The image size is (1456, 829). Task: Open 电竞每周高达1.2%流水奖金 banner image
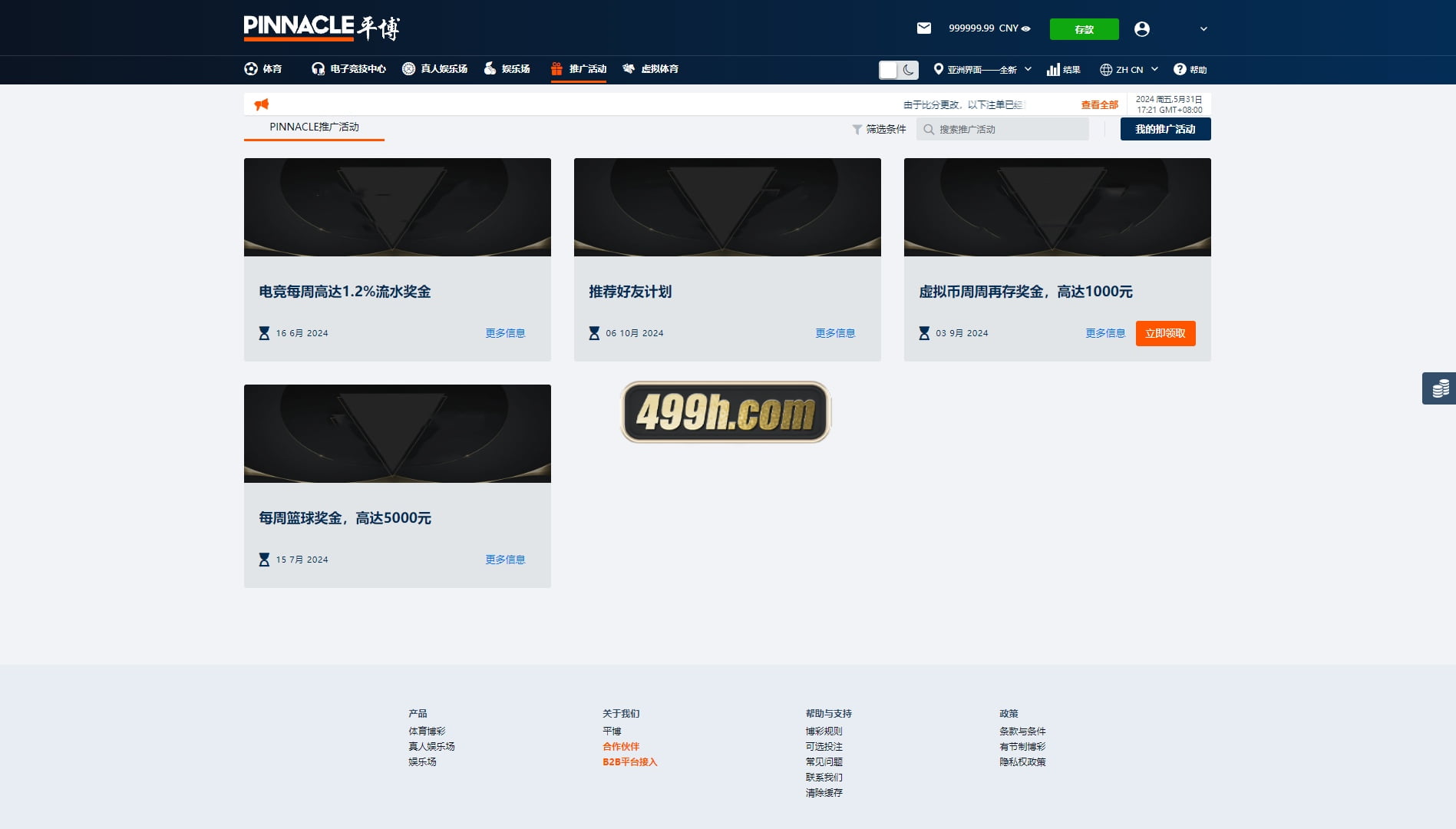pos(398,207)
